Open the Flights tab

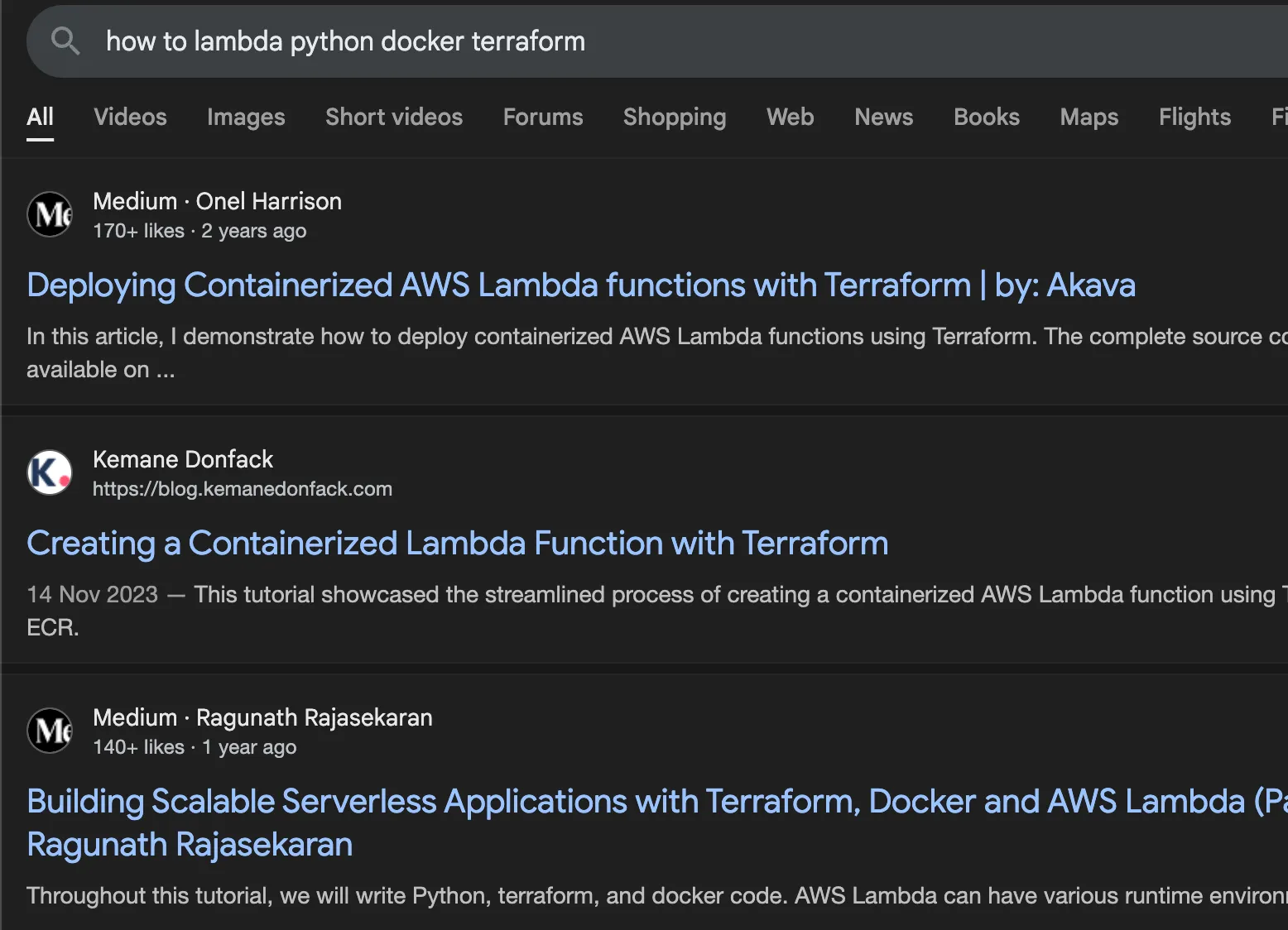pyautogui.click(x=1194, y=117)
